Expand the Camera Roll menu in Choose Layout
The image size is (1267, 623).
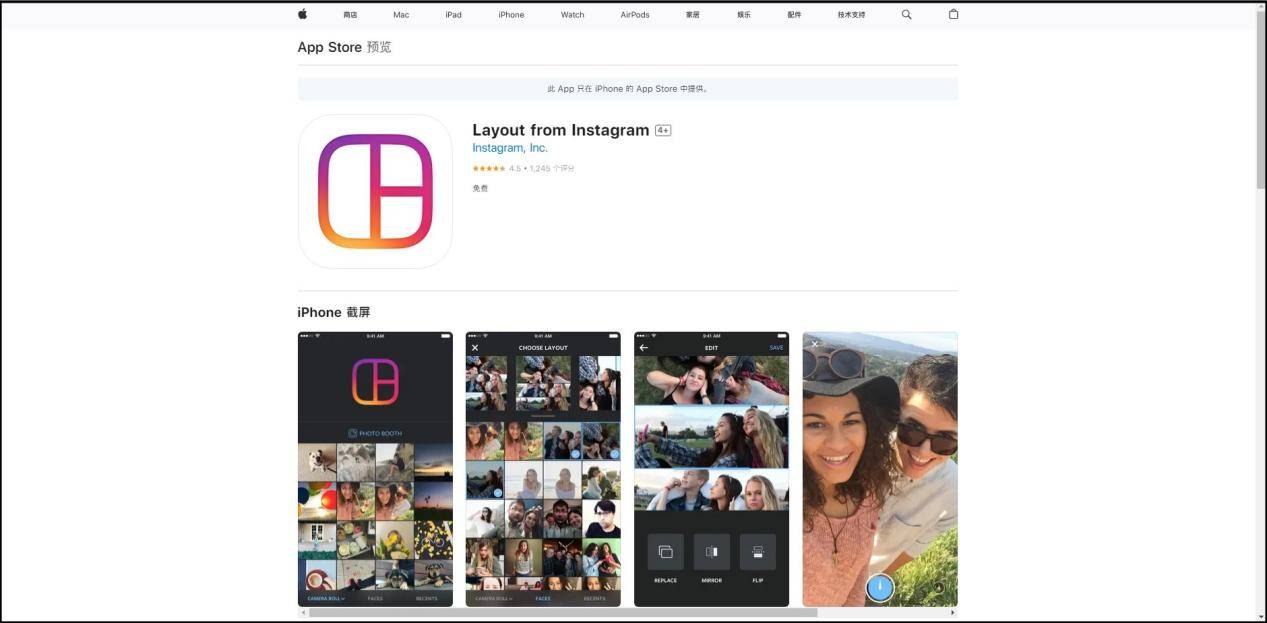pos(493,598)
